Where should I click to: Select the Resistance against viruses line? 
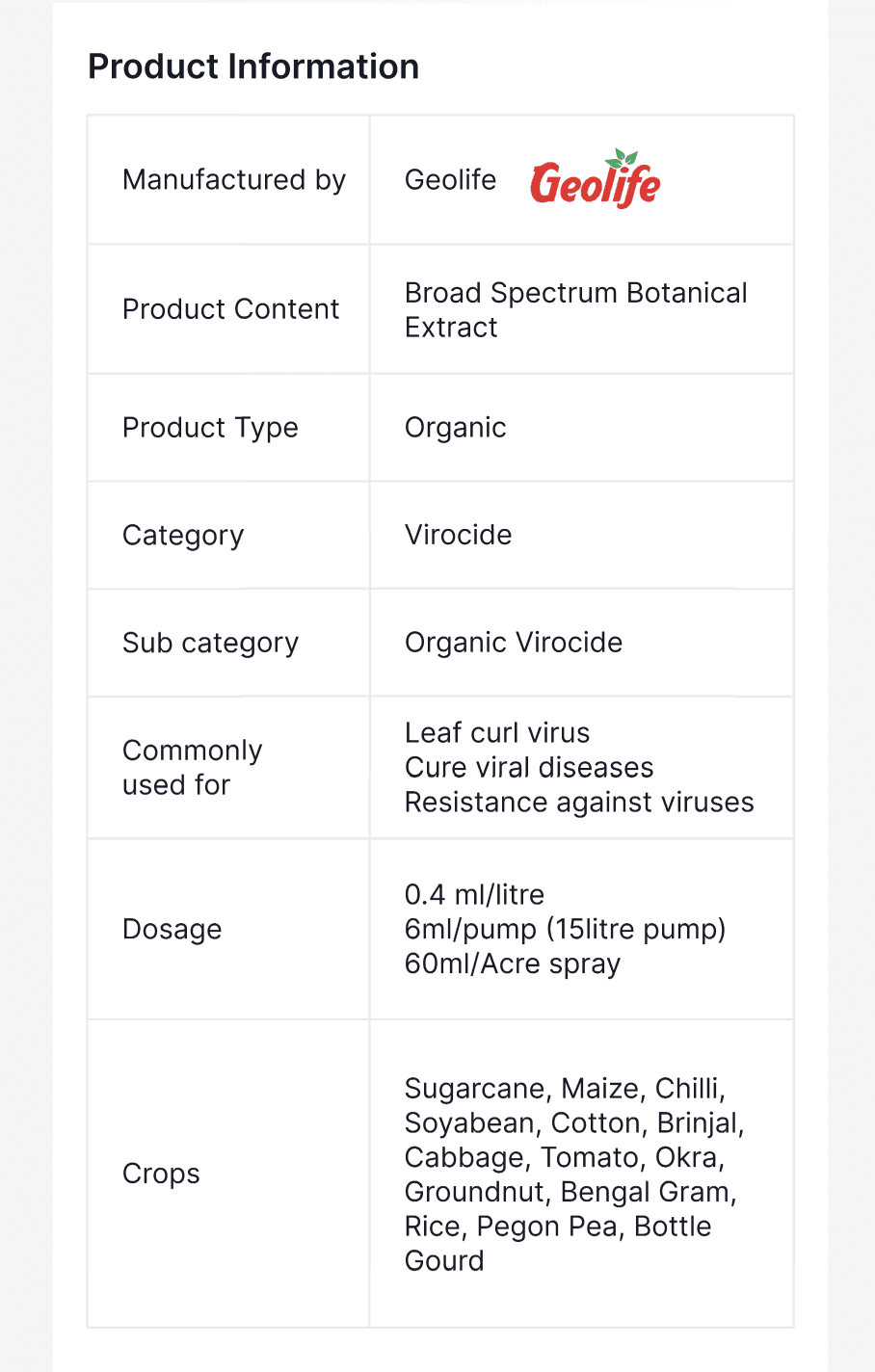click(x=578, y=803)
